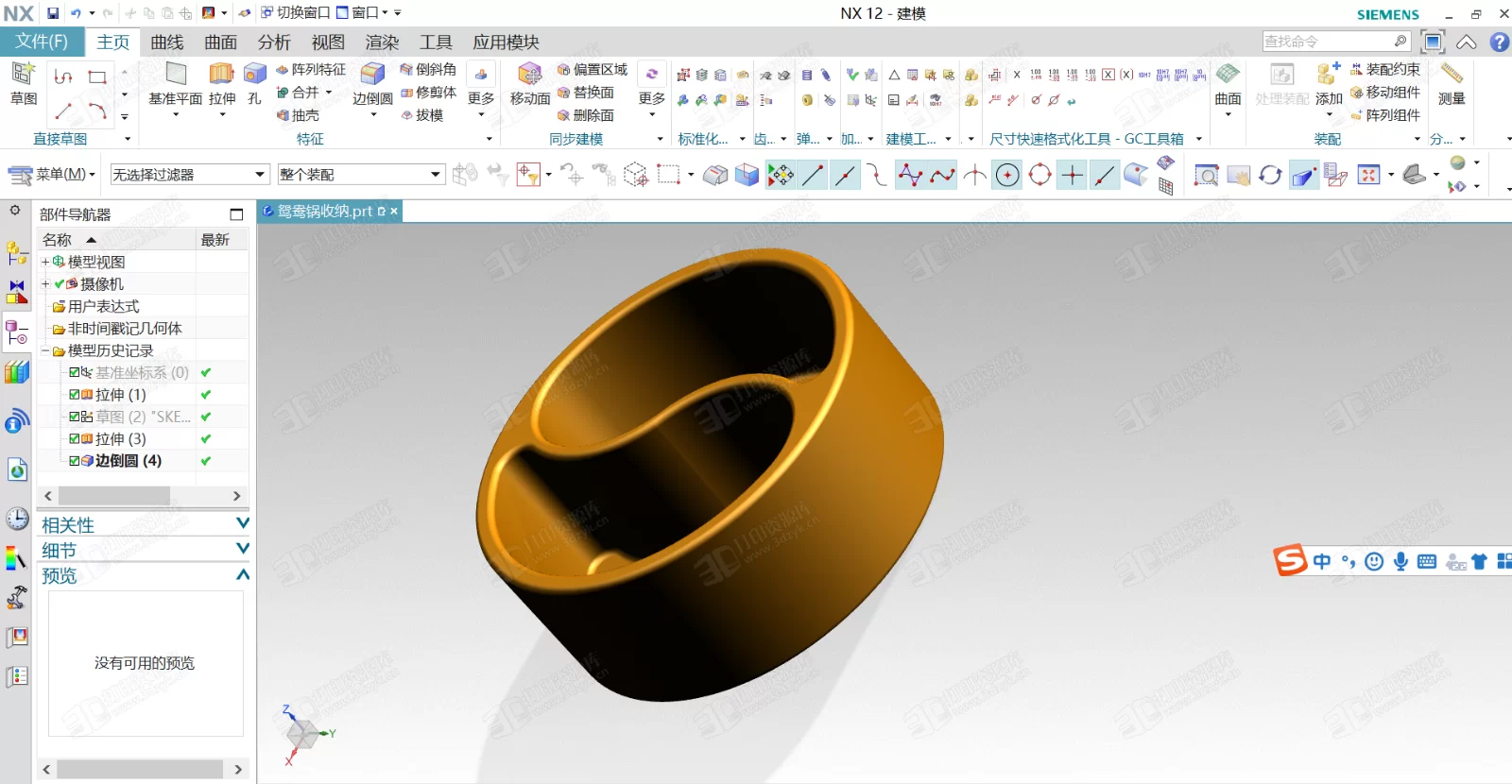1512x784 pixels.
Task: Switch to the 曲面 ribbon tab
Action: click(221, 43)
